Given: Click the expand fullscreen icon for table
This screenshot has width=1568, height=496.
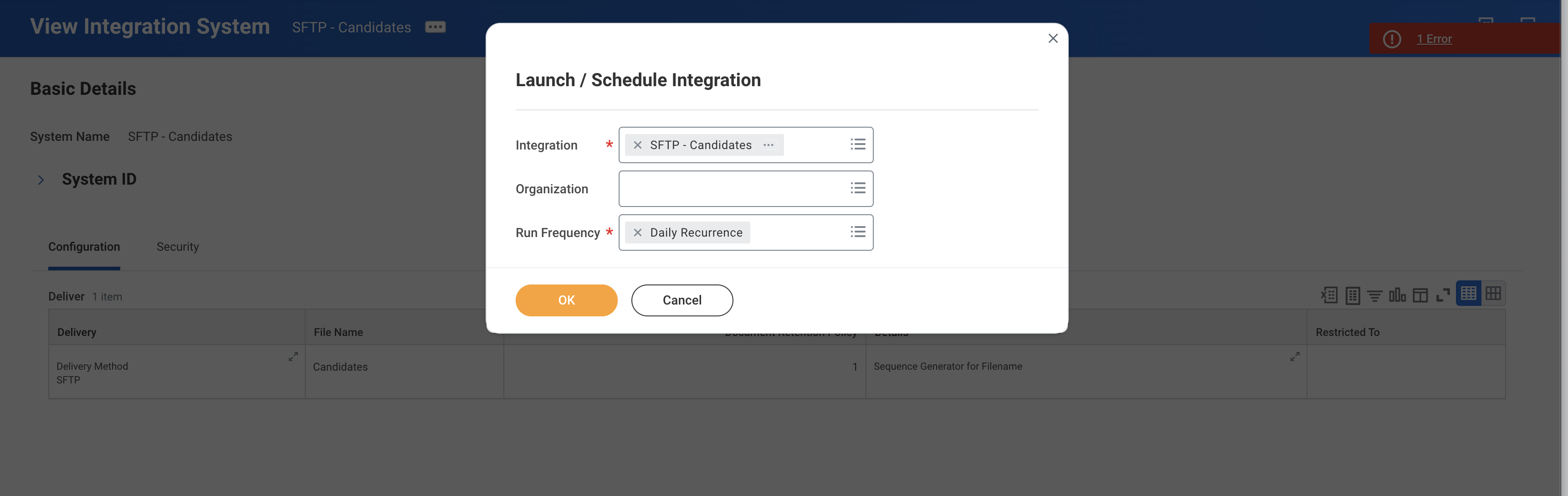Looking at the screenshot, I should click(x=1443, y=295).
